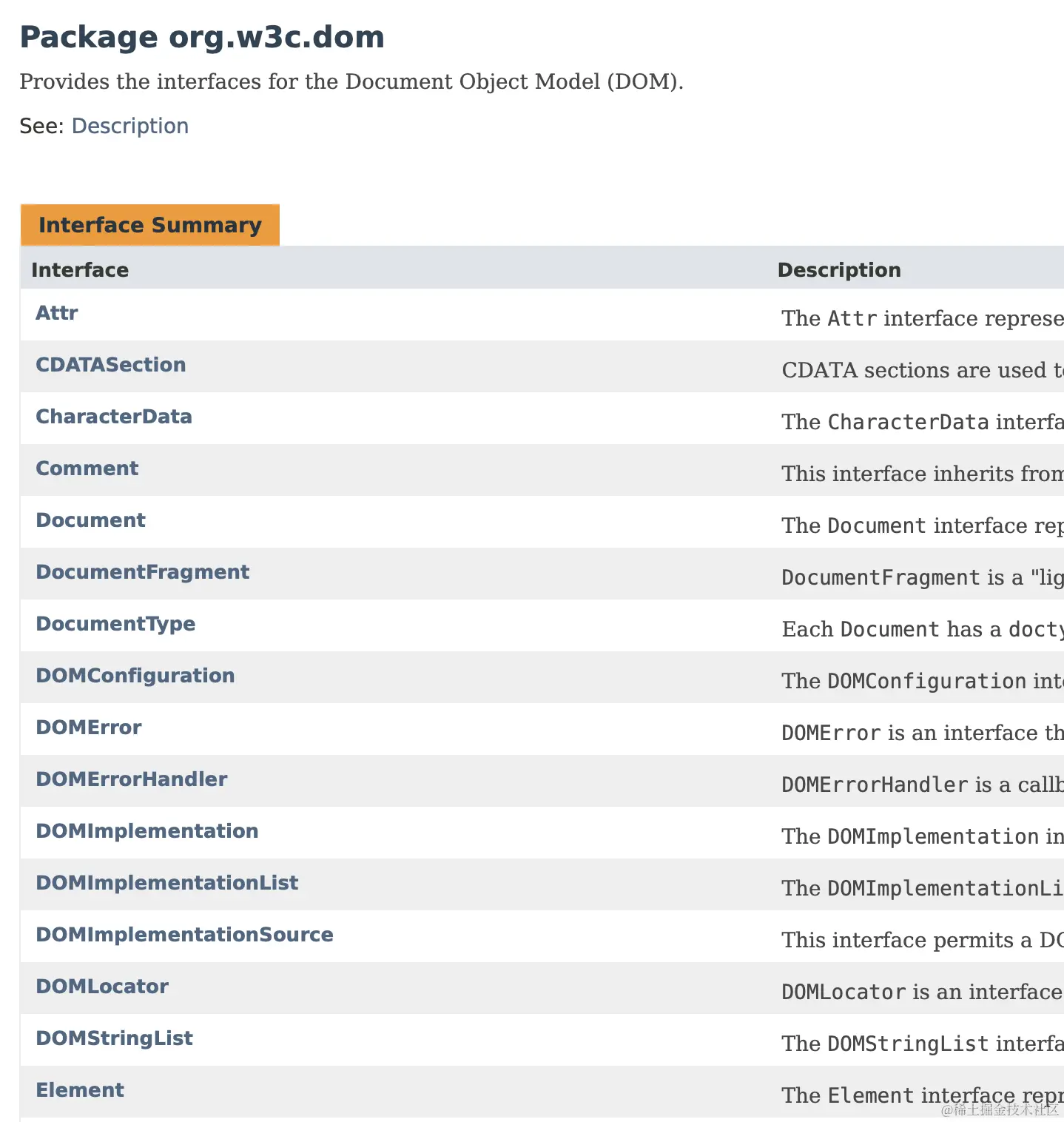Viewport: 1064px width, 1122px height.
Task: Click the DocumentFragment link
Action: pos(143,572)
